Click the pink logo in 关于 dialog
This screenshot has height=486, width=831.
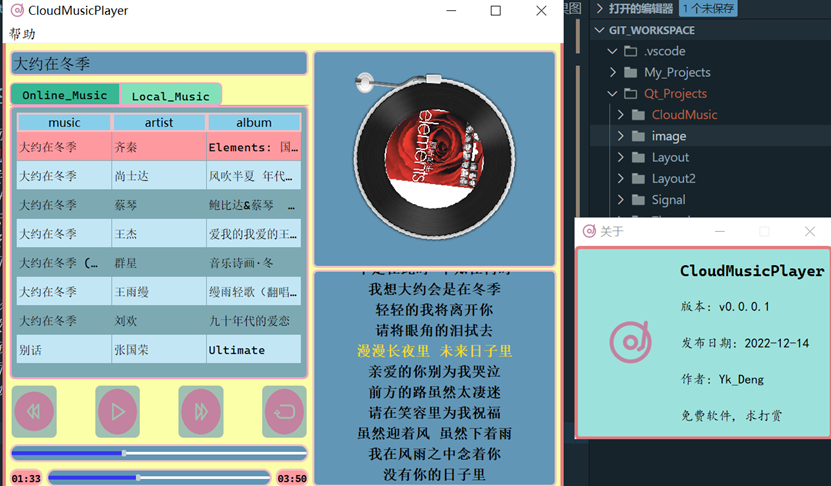[630, 342]
